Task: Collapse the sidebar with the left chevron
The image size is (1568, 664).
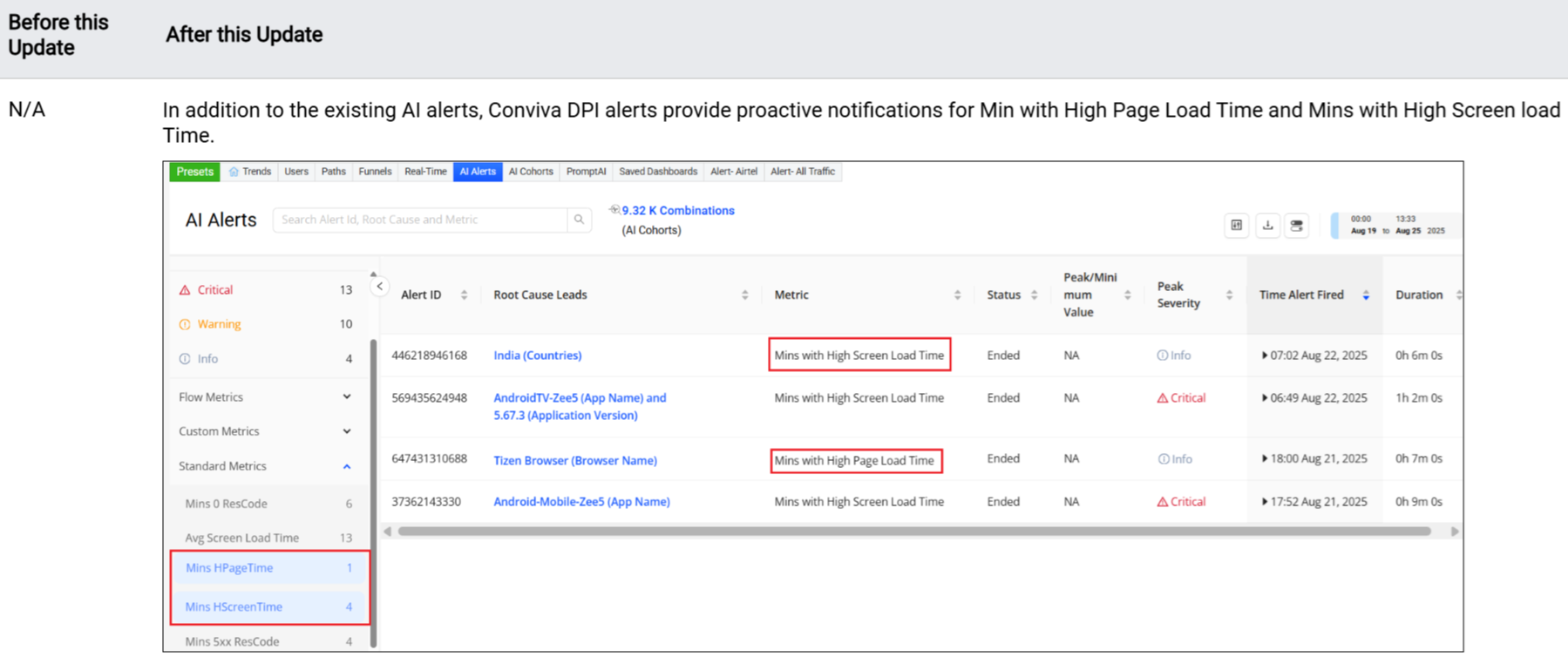Action: [x=380, y=287]
